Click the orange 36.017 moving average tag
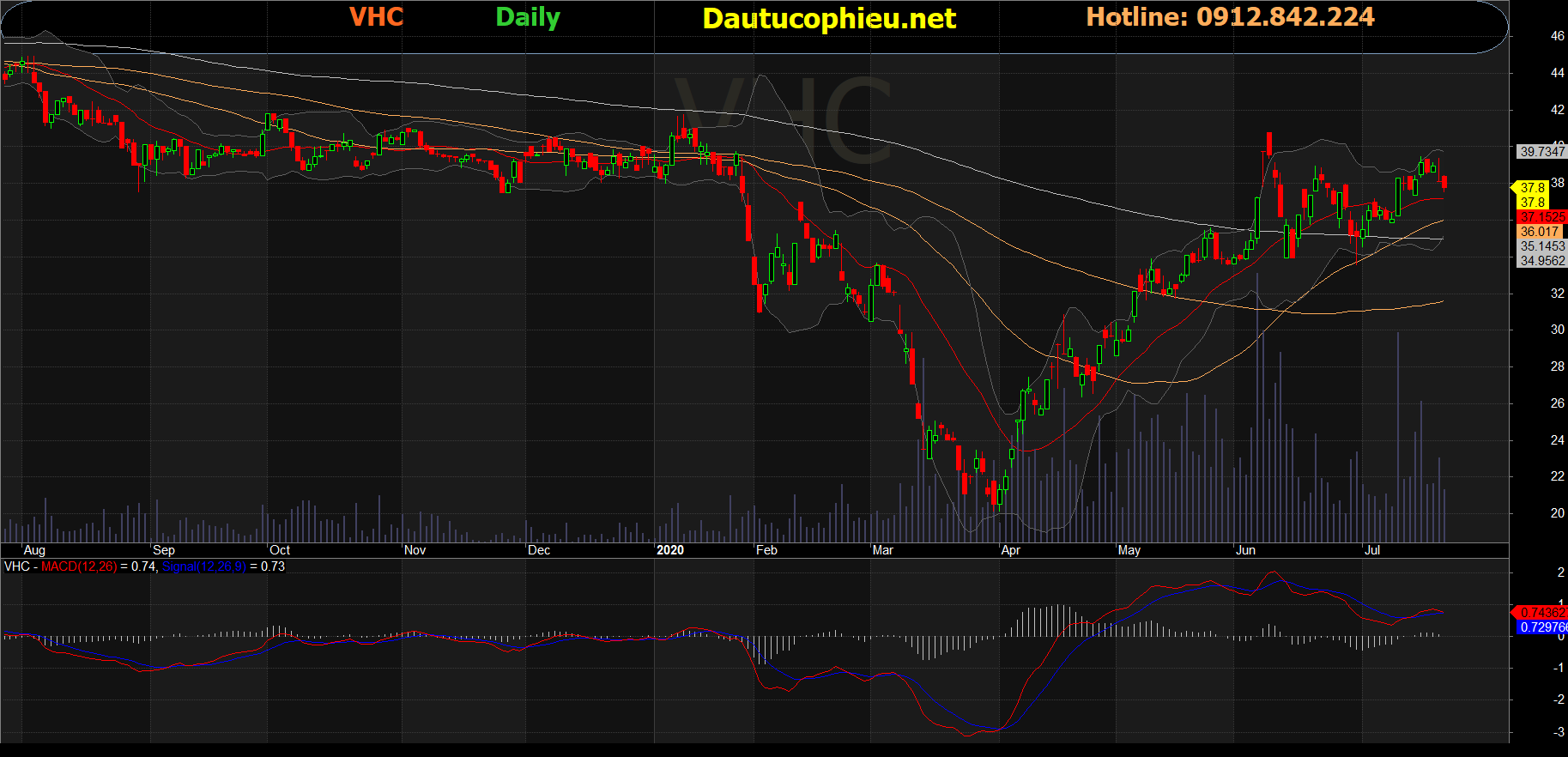 pyautogui.click(x=1540, y=232)
